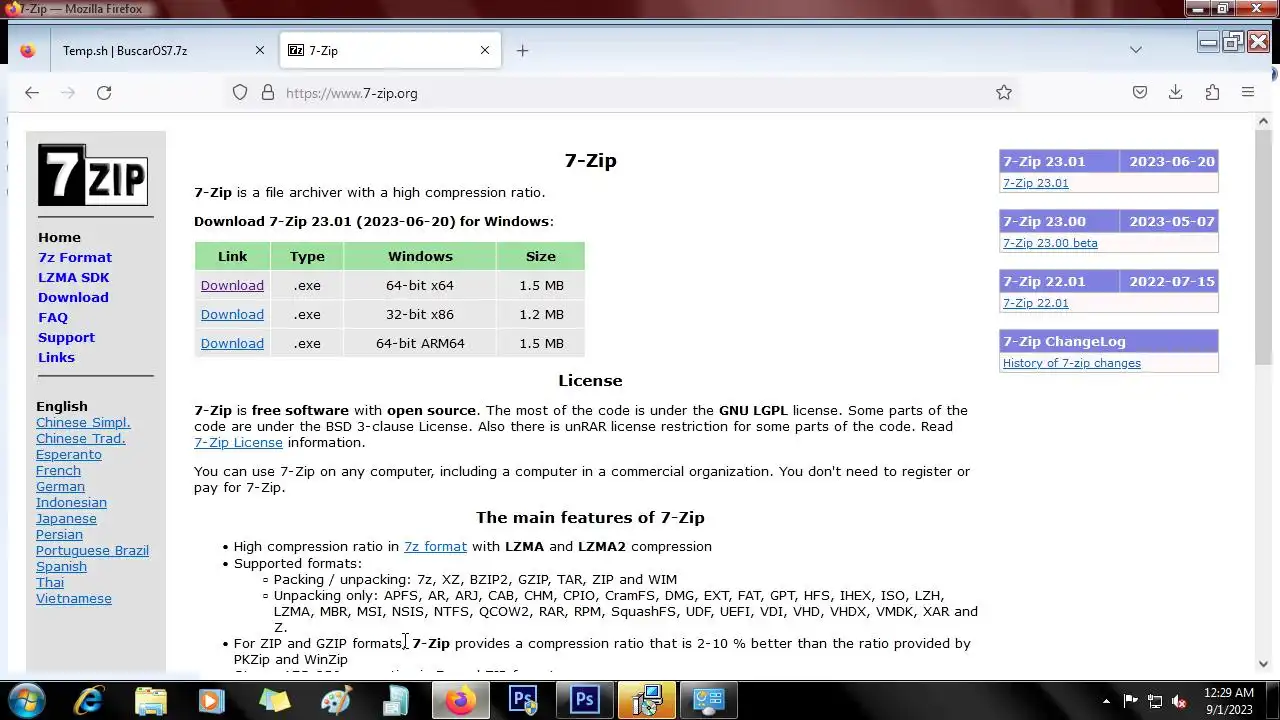
Task: Open the 7-Zip 22.01 link
Action: click(1035, 303)
